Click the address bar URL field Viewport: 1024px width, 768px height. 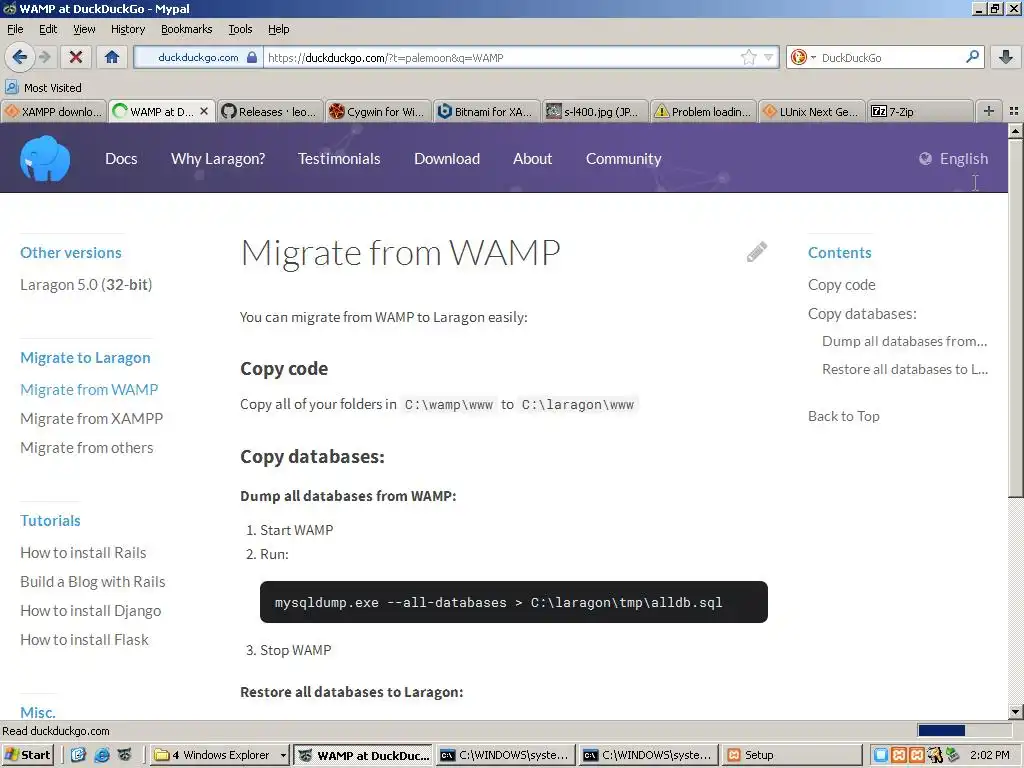tap(502, 57)
